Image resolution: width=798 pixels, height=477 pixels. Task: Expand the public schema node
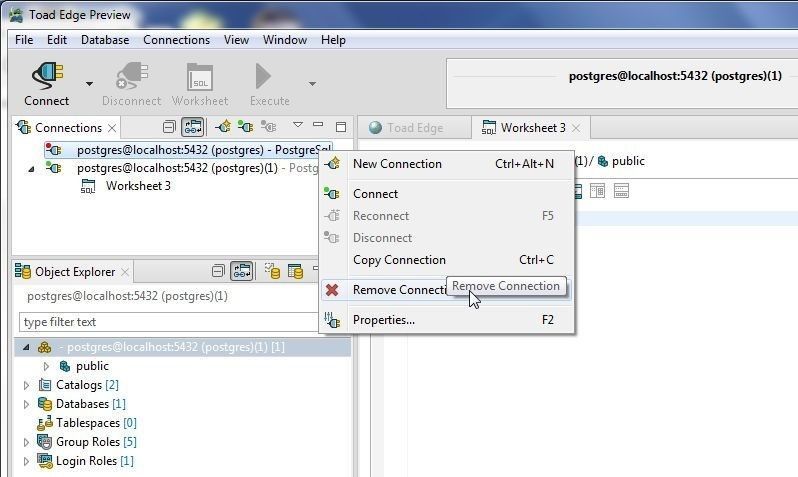(x=46, y=367)
